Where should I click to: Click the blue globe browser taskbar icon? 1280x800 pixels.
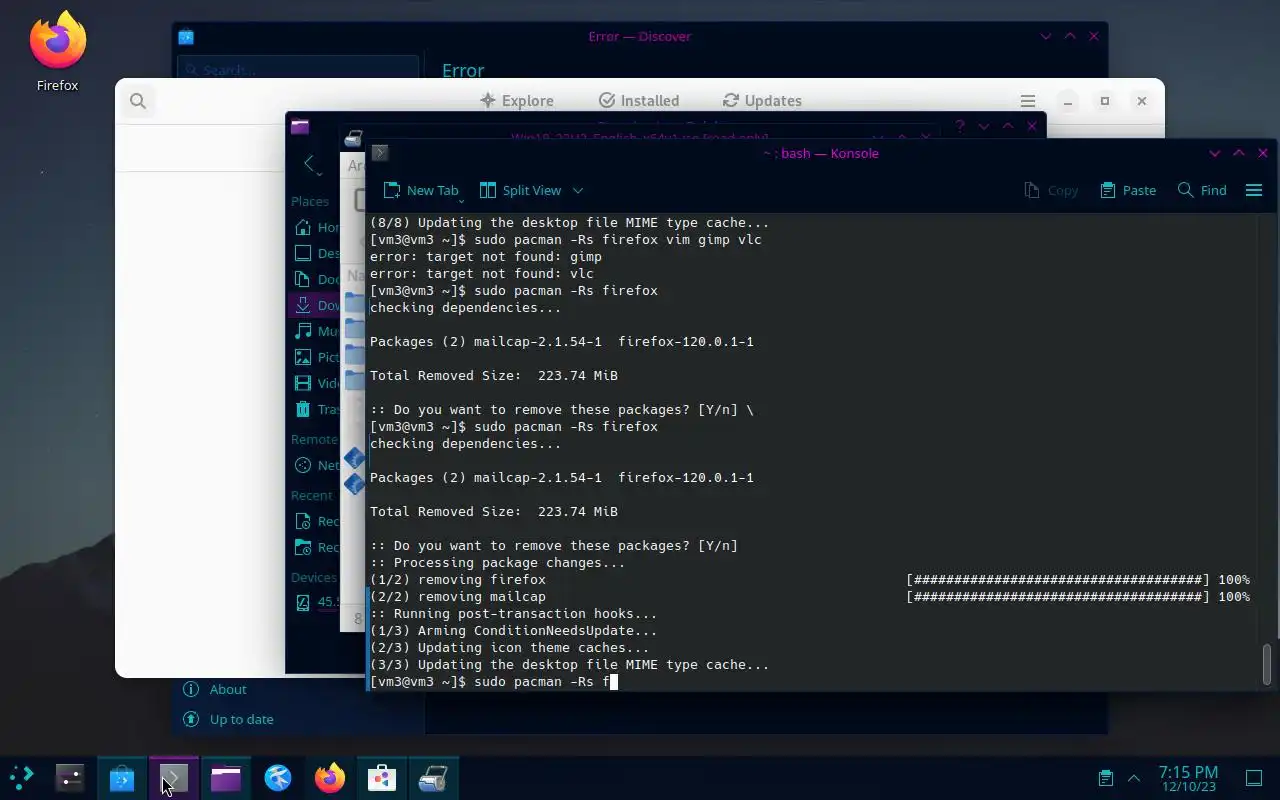pyautogui.click(x=278, y=777)
